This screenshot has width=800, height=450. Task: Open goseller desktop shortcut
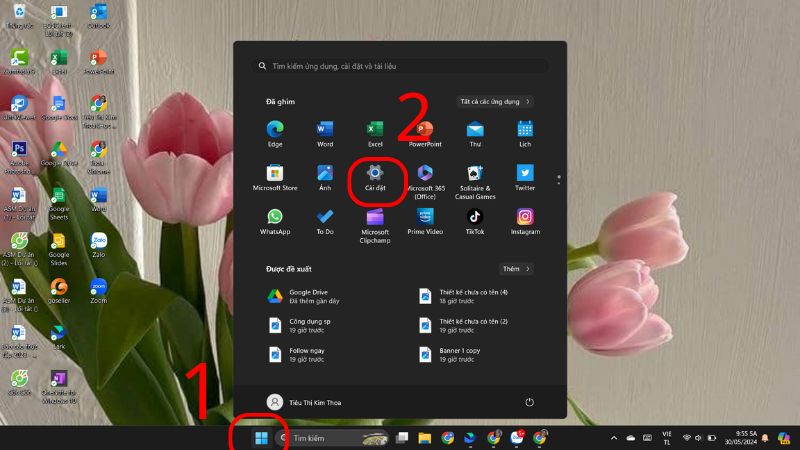point(59,291)
